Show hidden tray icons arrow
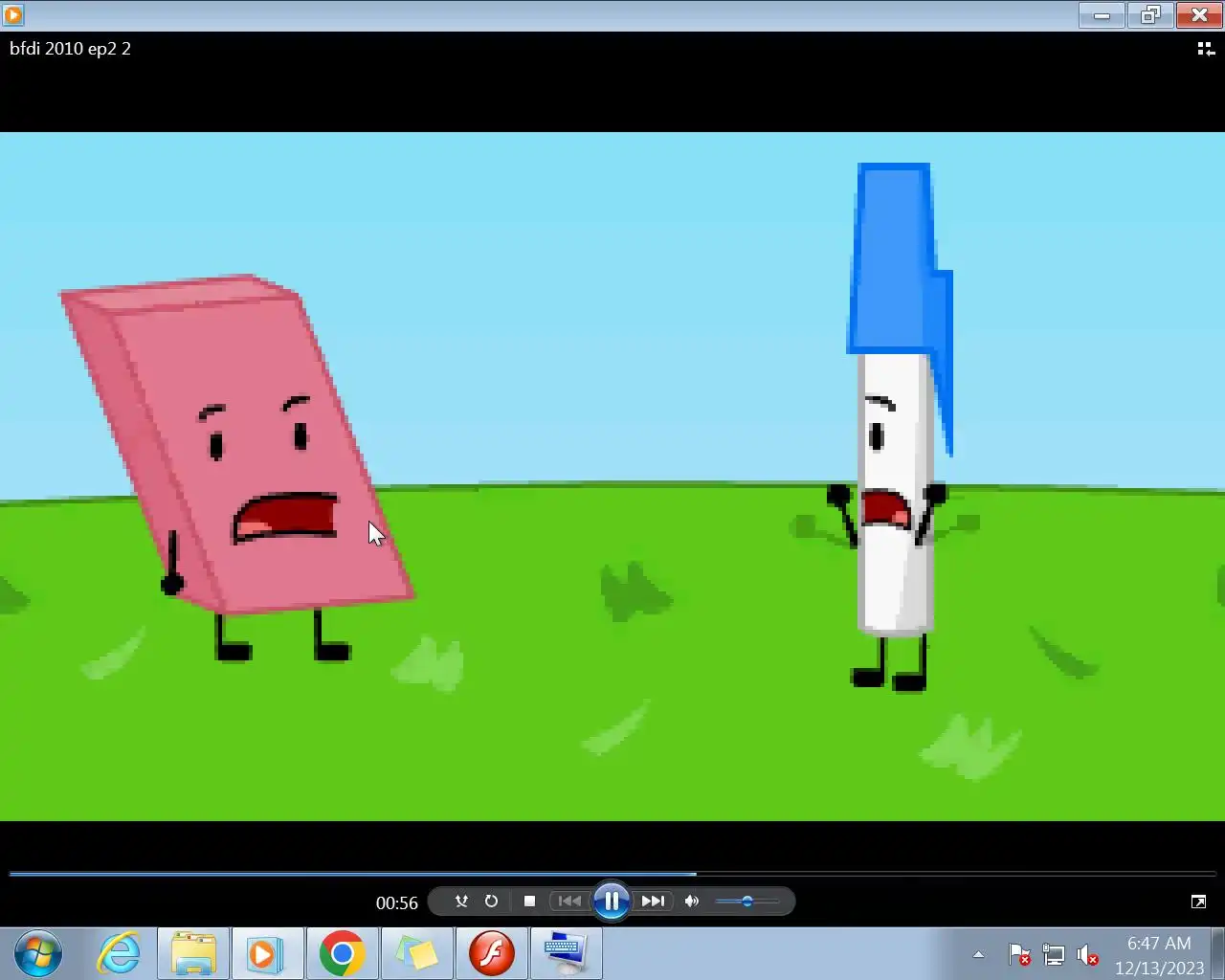The width and height of the screenshot is (1225, 980). coord(978,954)
